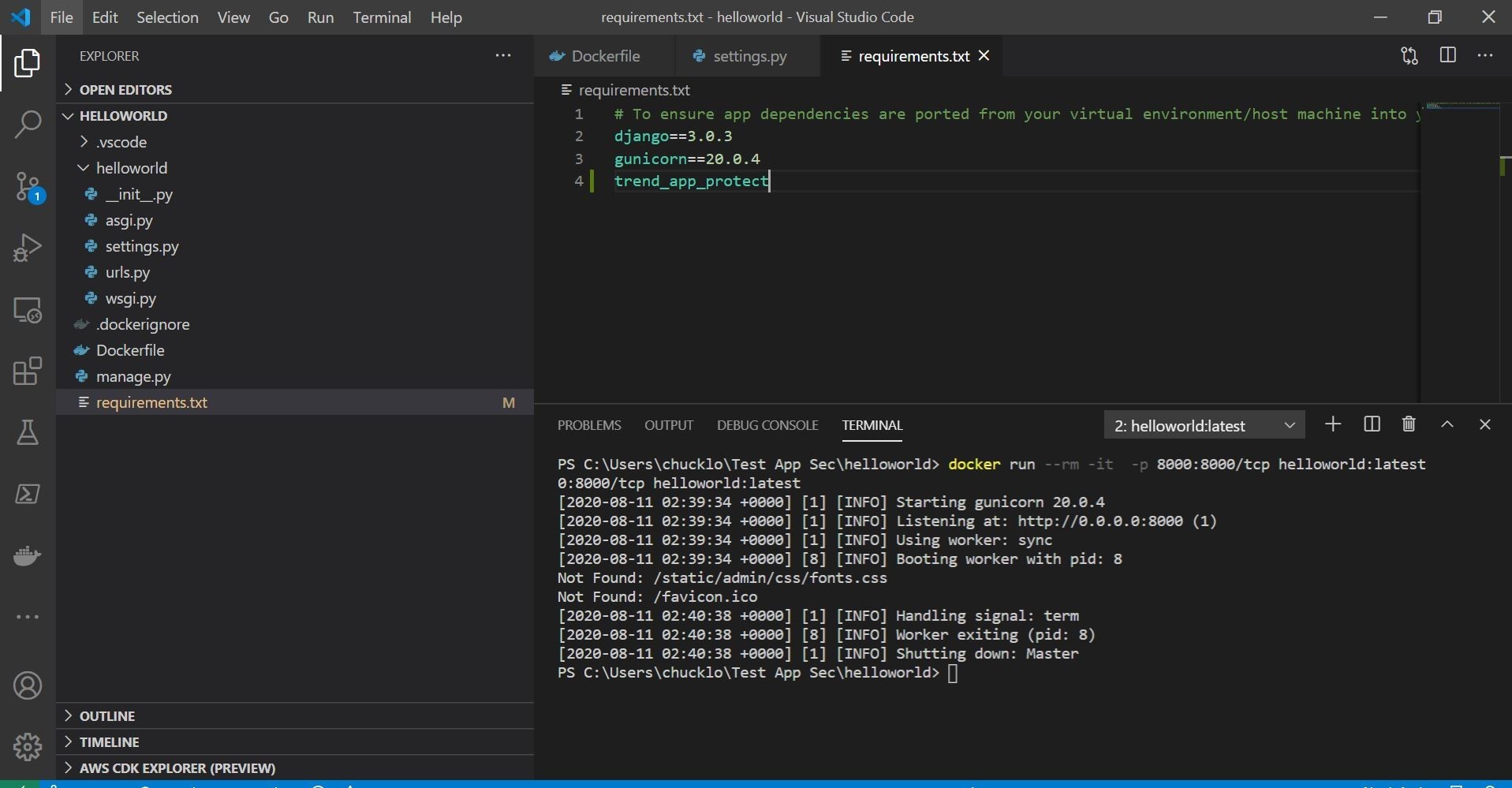This screenshot has width=1512, height=788.
Task: Click the editor minimap
Action: (1460, 252)
